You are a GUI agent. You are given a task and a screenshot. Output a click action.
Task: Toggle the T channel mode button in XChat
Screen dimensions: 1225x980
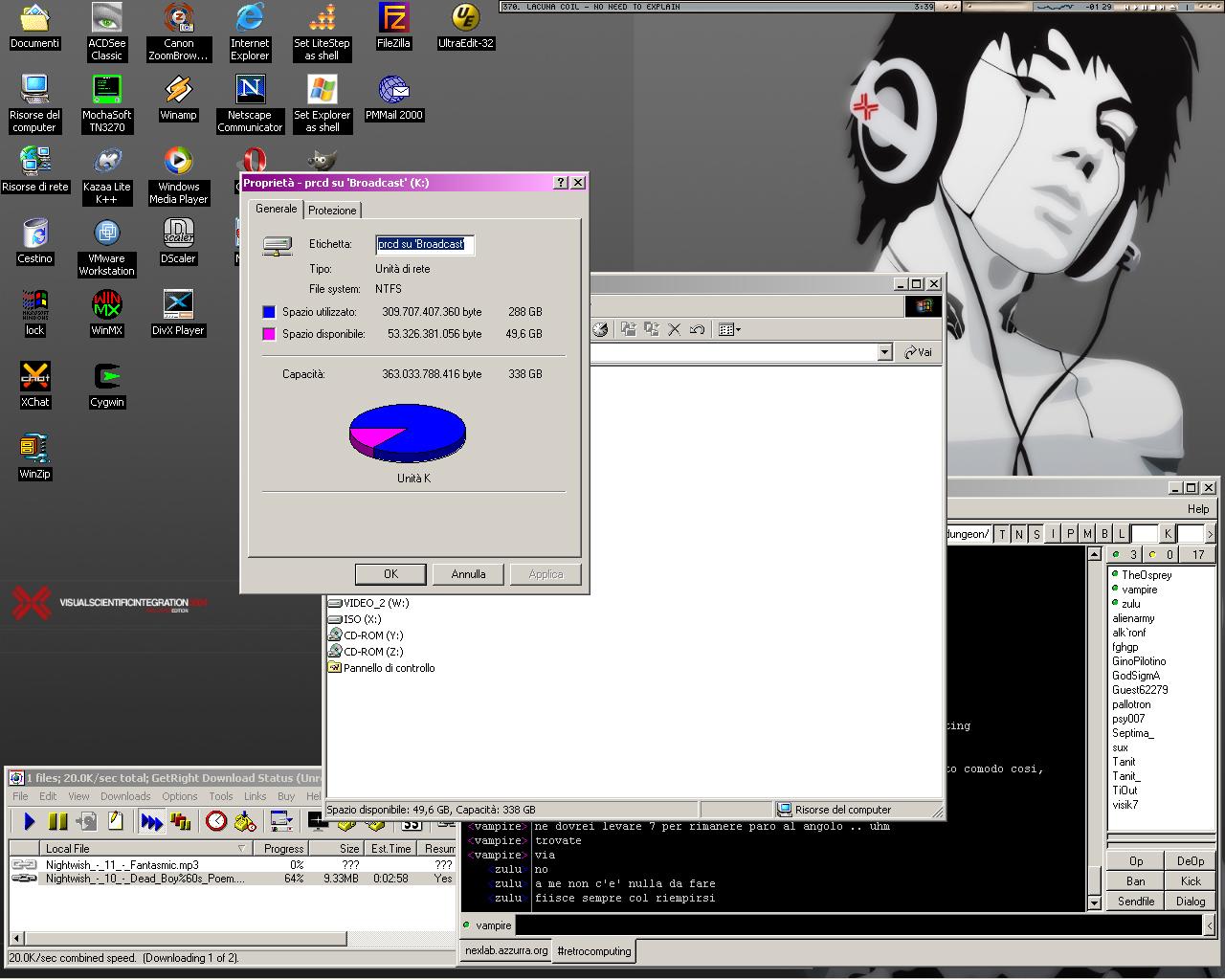1002,534
